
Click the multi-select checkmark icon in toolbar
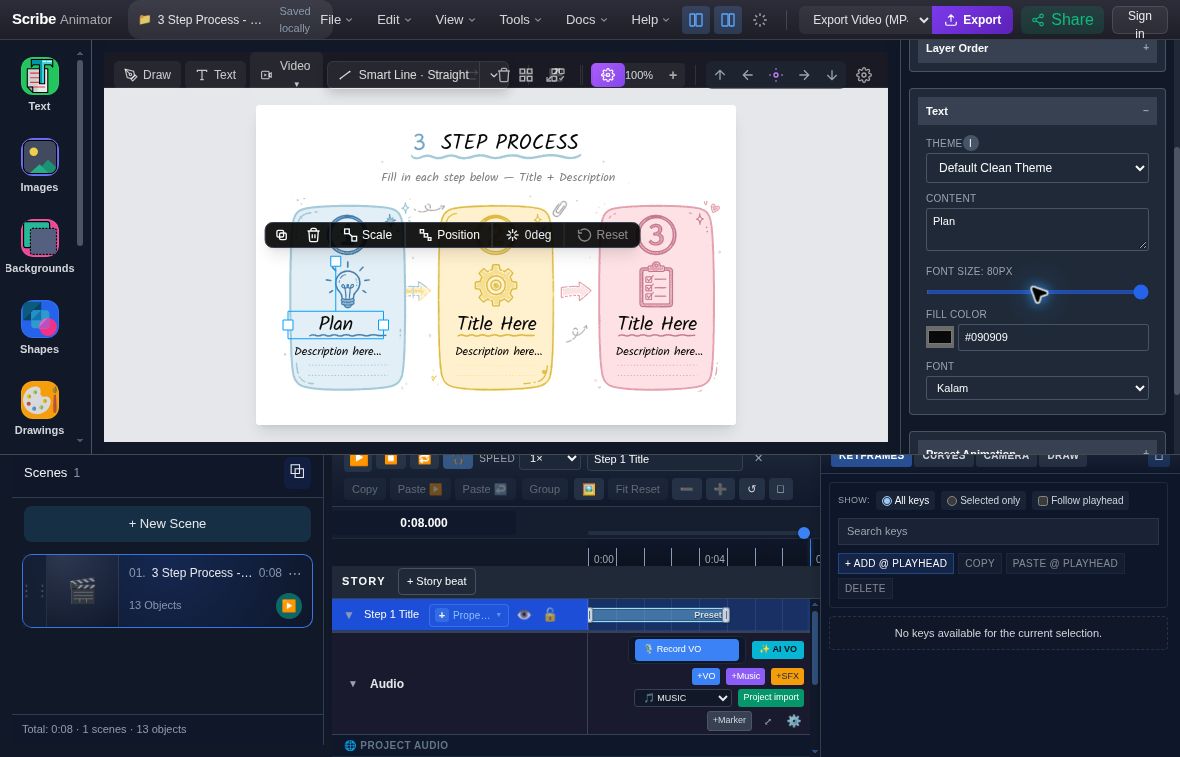[555, 74]
